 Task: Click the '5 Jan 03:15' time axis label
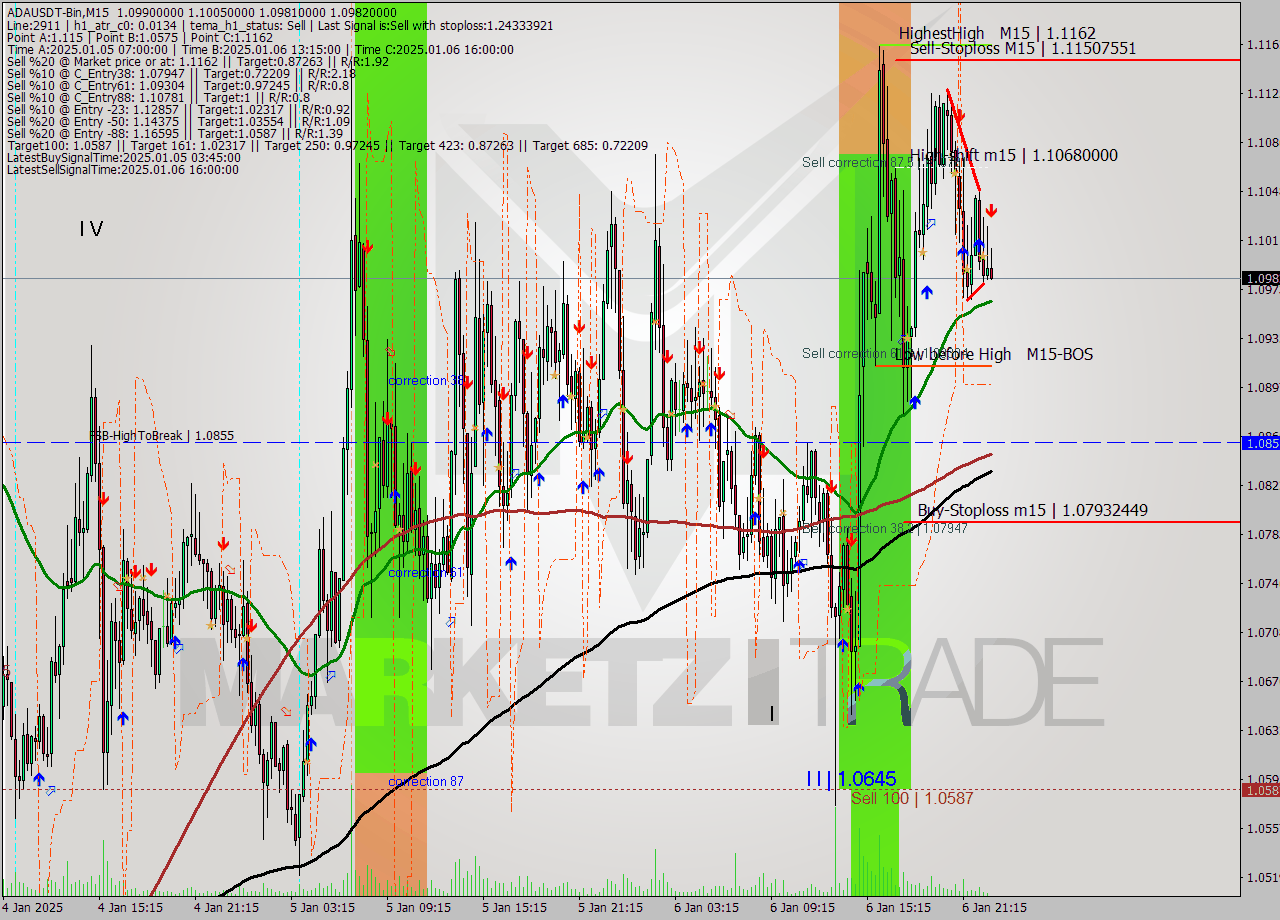point(322,908)
